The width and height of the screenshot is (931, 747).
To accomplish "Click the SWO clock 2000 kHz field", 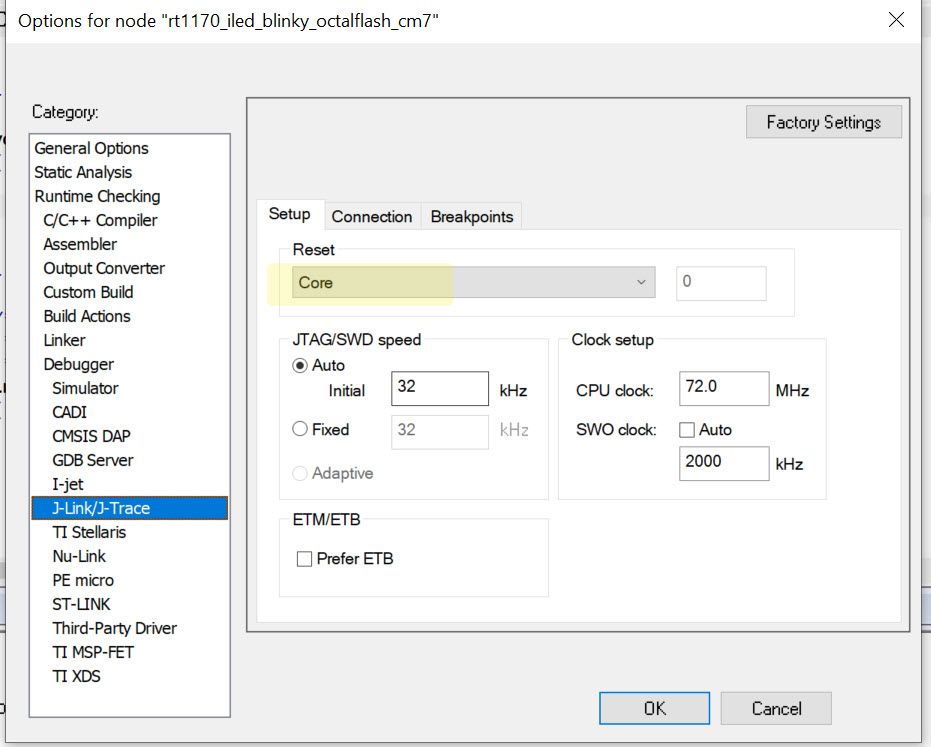I will click(x=724, y=463).
